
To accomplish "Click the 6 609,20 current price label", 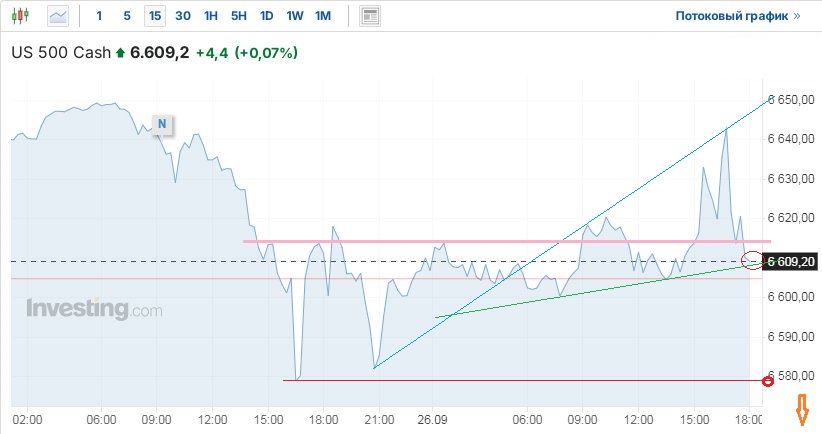I will click(790, 262).
